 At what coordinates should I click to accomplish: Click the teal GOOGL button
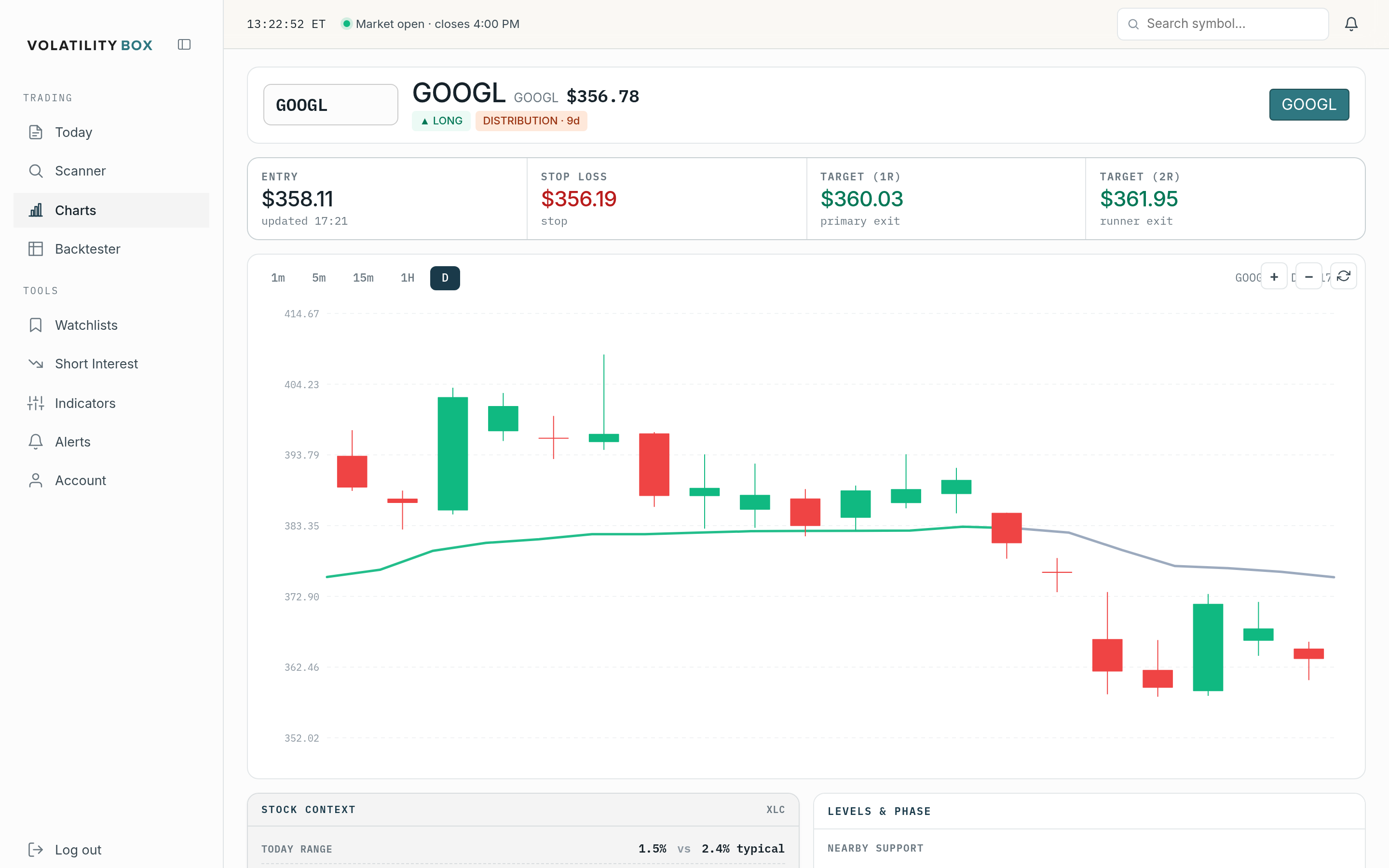click(x=1308, y=105)
